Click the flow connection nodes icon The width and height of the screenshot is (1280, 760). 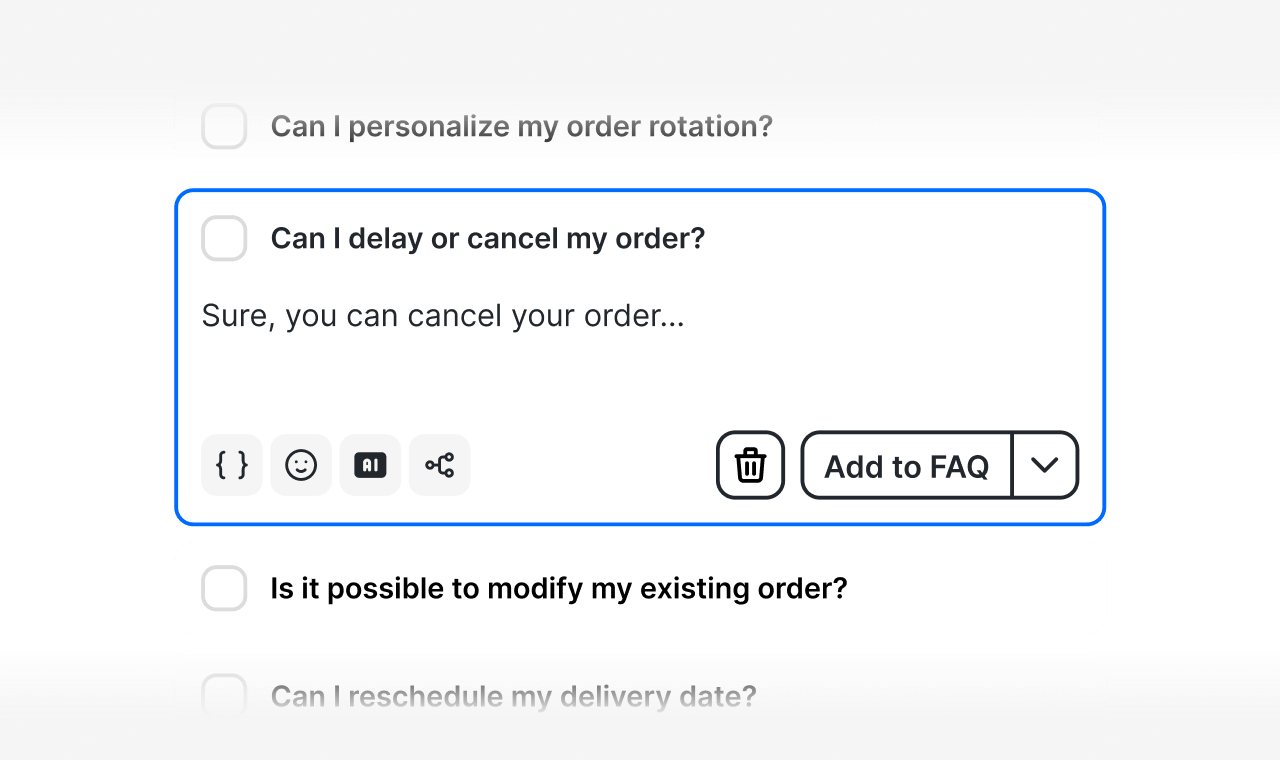pos(439,465)
